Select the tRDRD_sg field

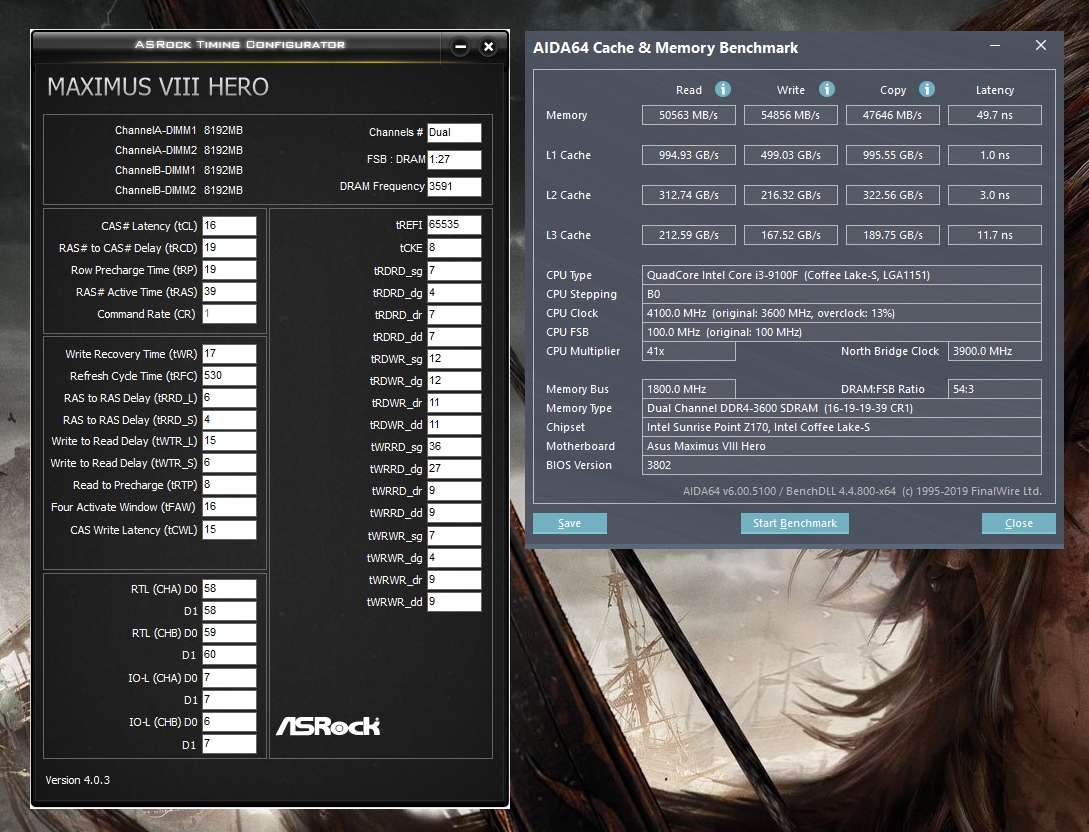tap(454, 271)
